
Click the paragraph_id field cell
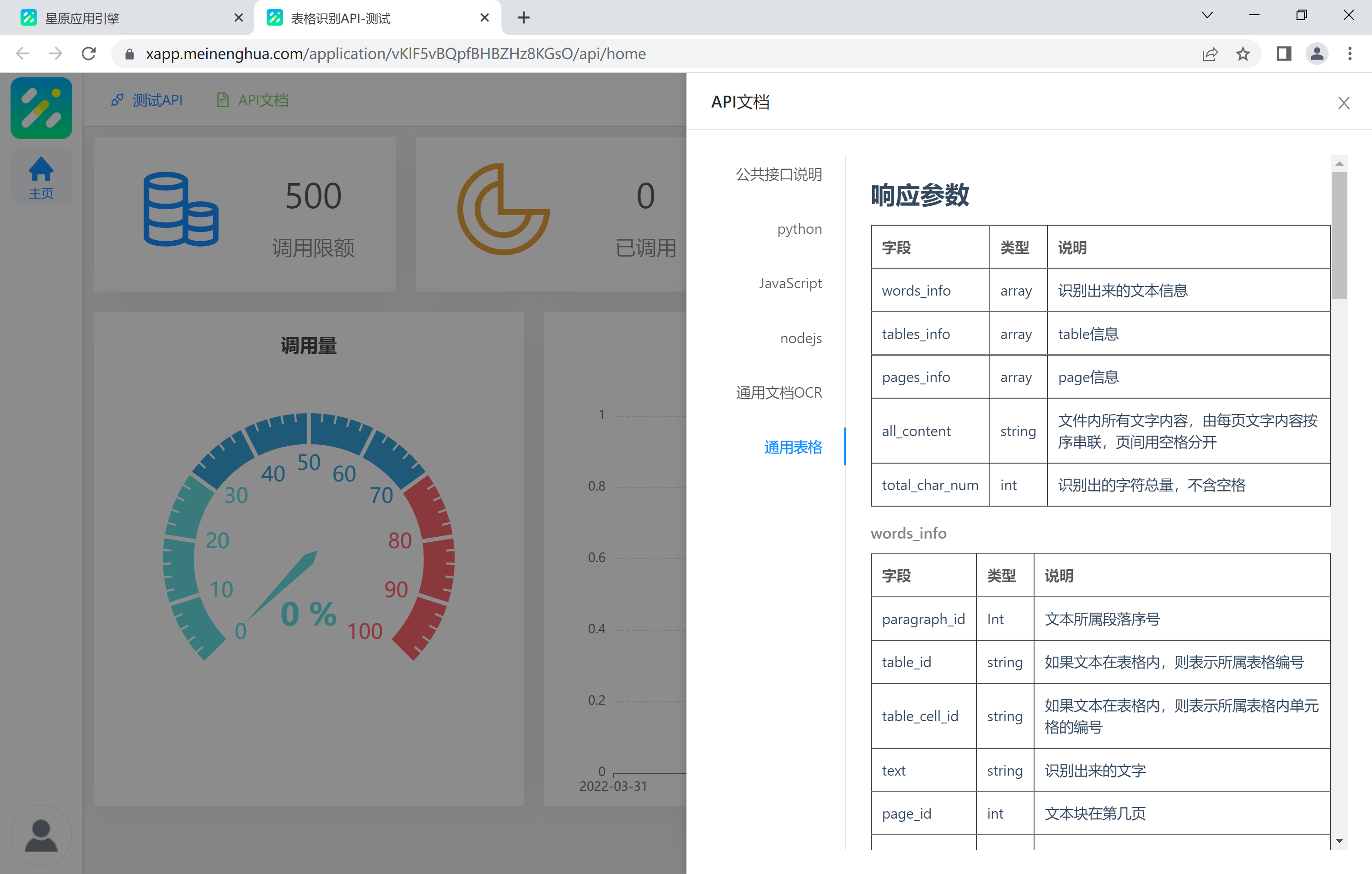click(x=923, y=619)
